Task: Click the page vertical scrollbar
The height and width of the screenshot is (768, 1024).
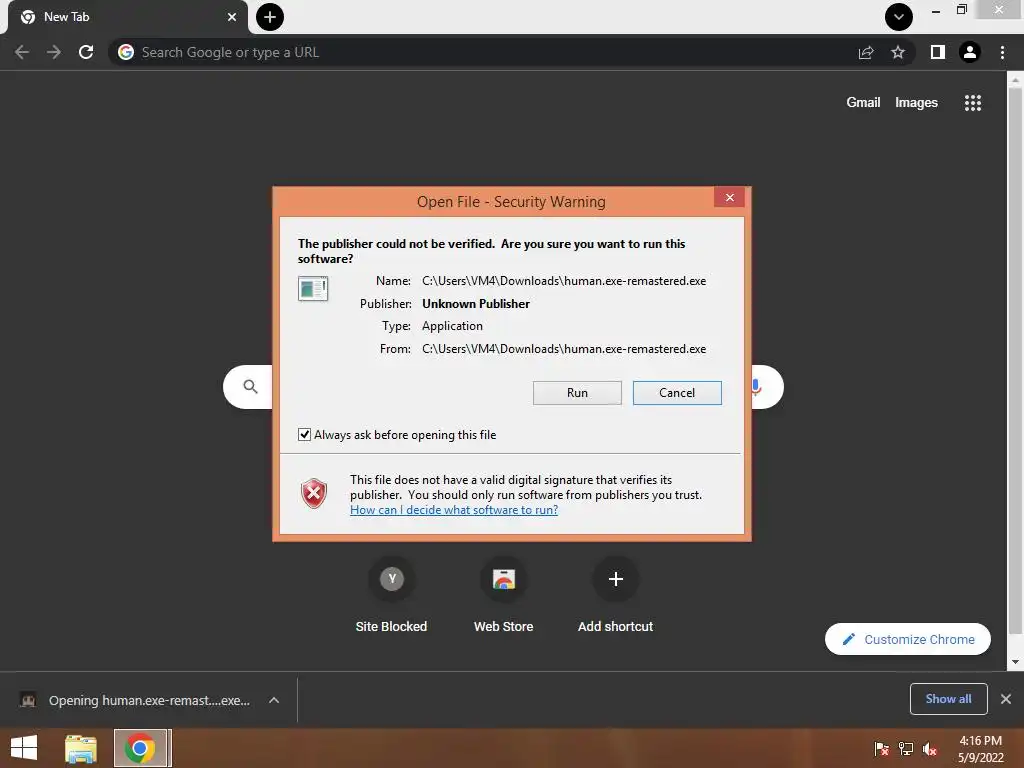Action: (x=1015, y=362)
